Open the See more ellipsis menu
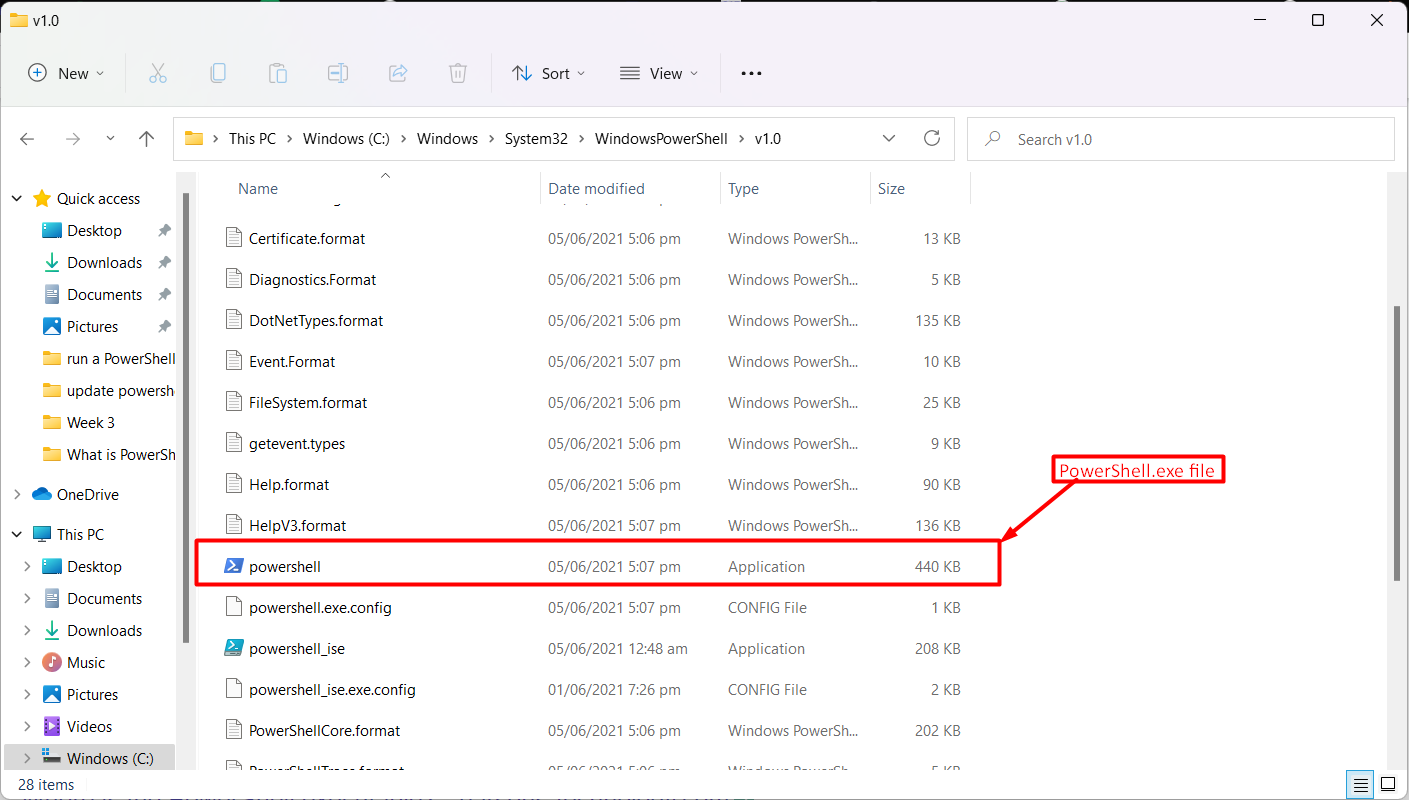This screenshot has height=800, width=1409. coord(751,73)
